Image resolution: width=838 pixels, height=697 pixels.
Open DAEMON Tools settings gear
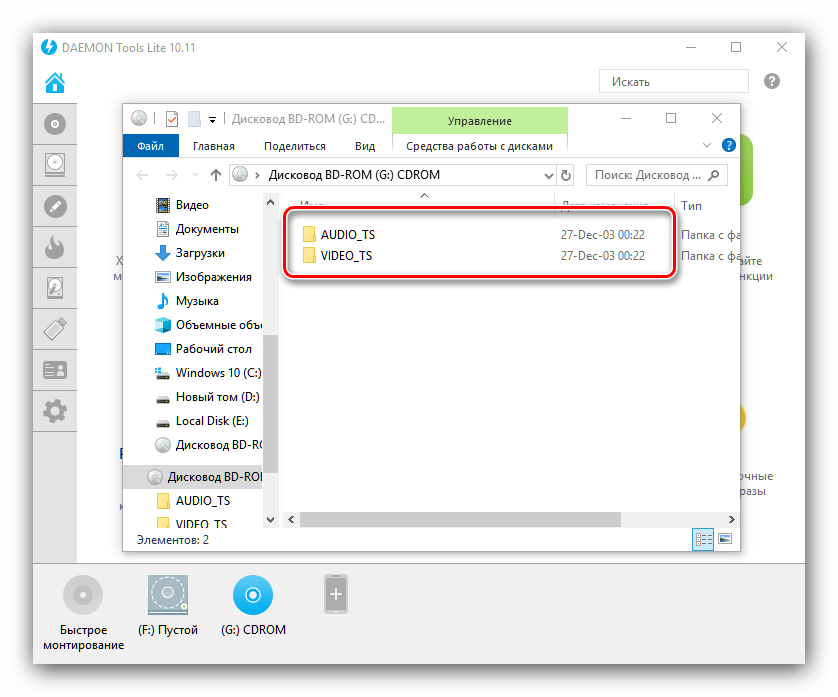point(55,409)
